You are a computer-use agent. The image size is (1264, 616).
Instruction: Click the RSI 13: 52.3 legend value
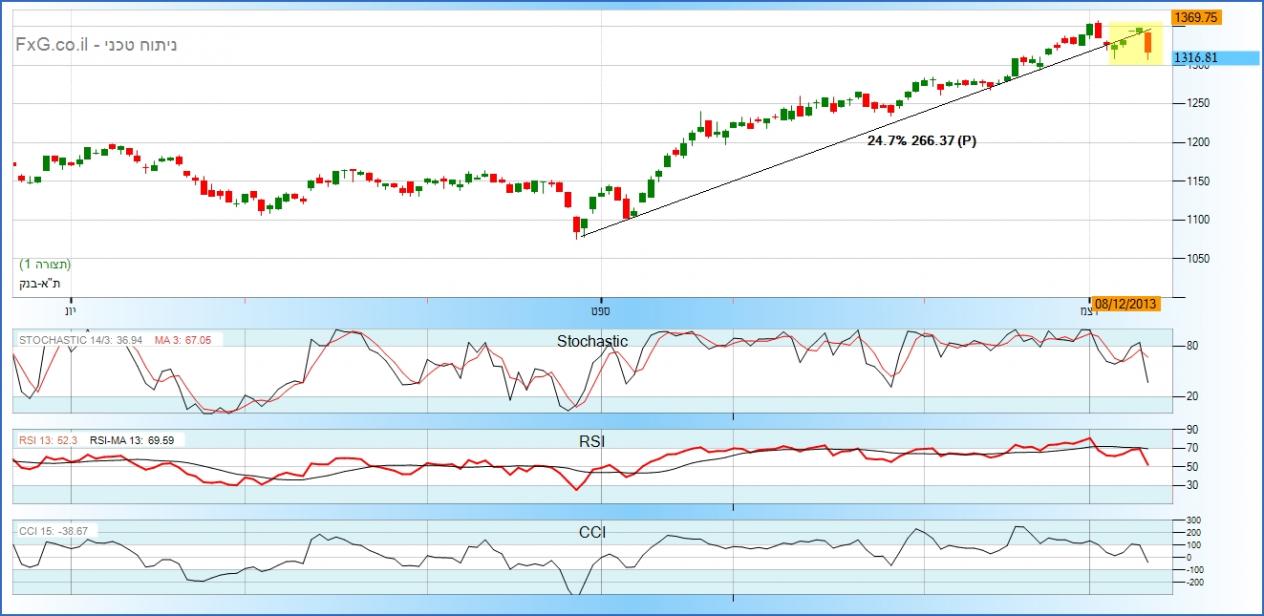[x=48, y=439]
